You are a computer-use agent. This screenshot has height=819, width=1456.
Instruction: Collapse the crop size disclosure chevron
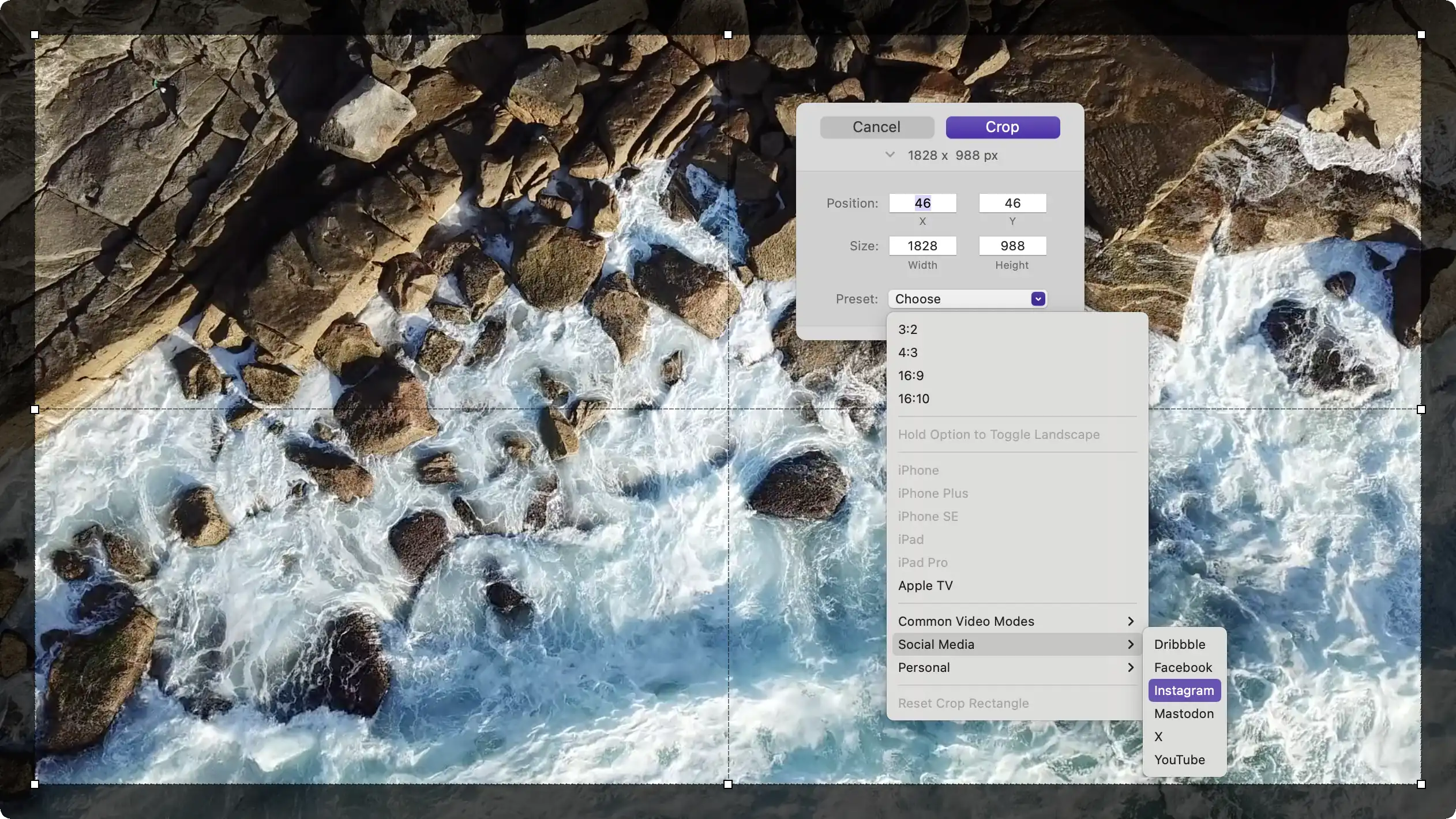click(x=890, y=155)
